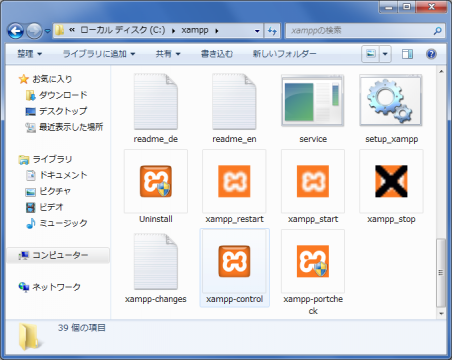Click the folder icon in address bar

[60, 30]
